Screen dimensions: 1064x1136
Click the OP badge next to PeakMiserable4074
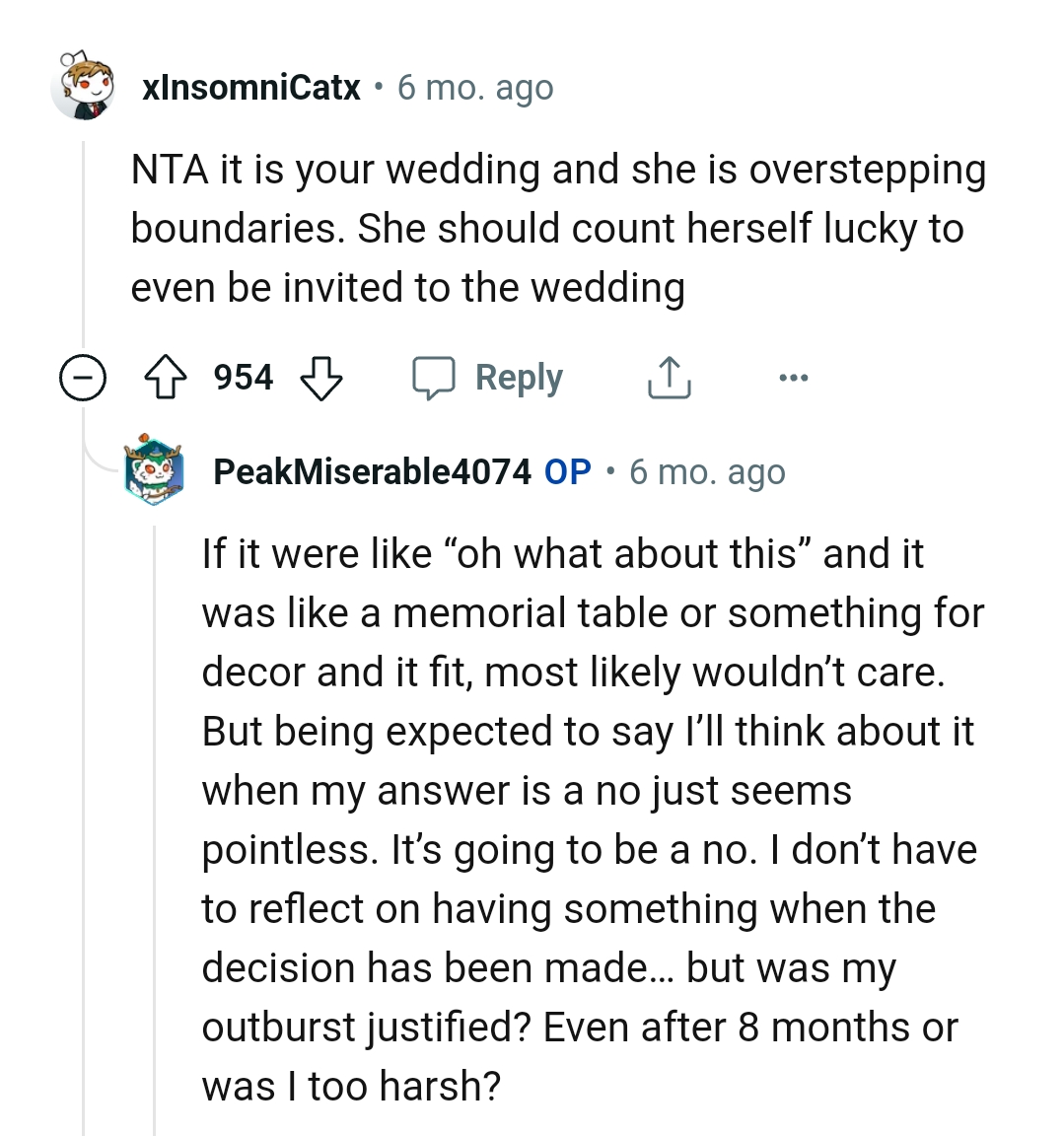(567, 471)
